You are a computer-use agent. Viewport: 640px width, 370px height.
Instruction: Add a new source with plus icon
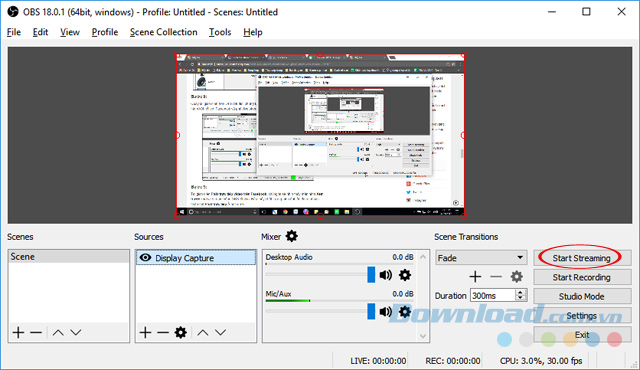tap(145, 332)
